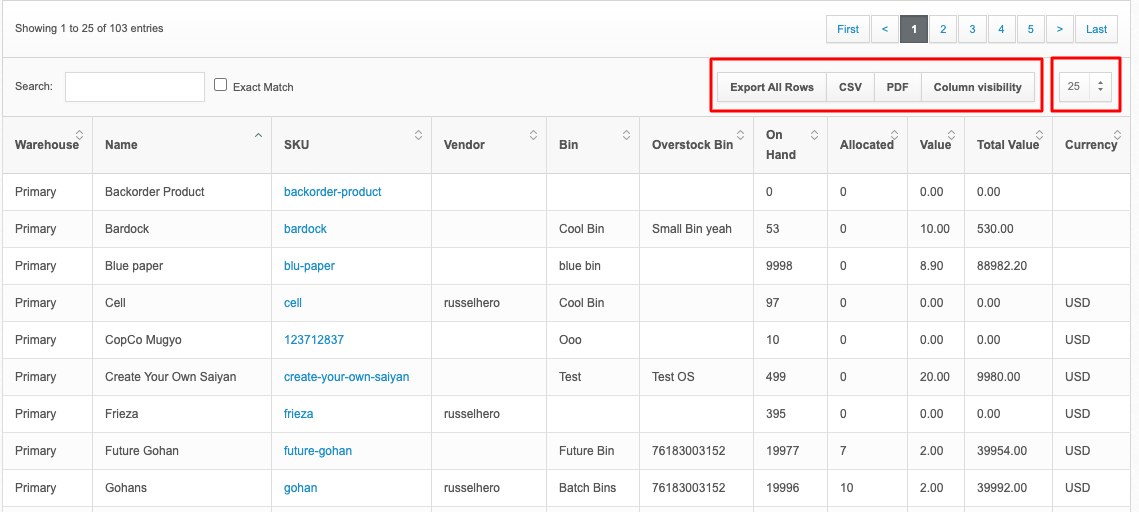Download the table as PDF
The width and height of the screenshot is (1139, 512).
pyautogui.click(x=897, y=87)
